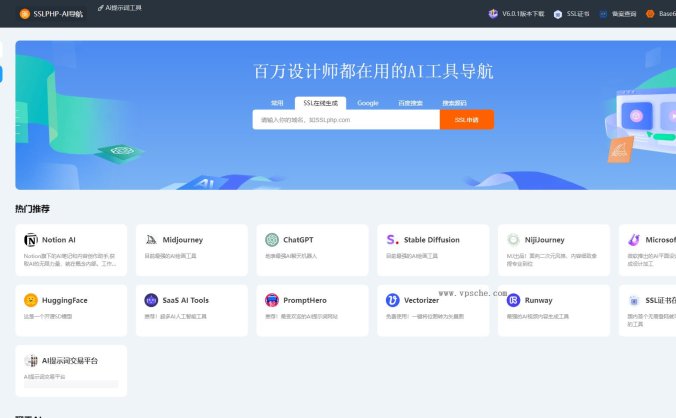Switch to the 百度搜索 tab

(410, 103)
